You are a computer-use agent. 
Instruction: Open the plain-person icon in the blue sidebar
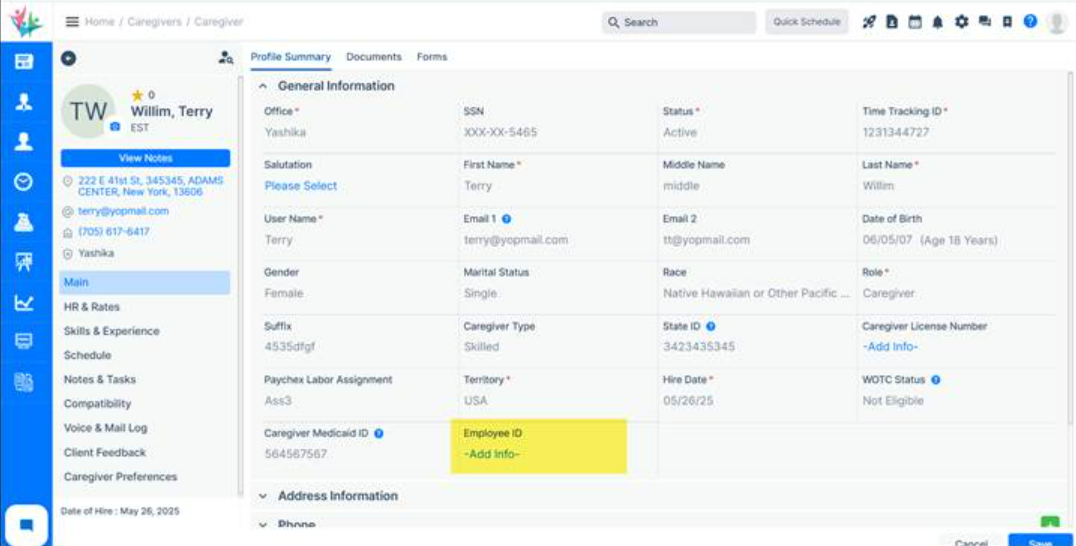pyautogui.click(x=24, y=141)
